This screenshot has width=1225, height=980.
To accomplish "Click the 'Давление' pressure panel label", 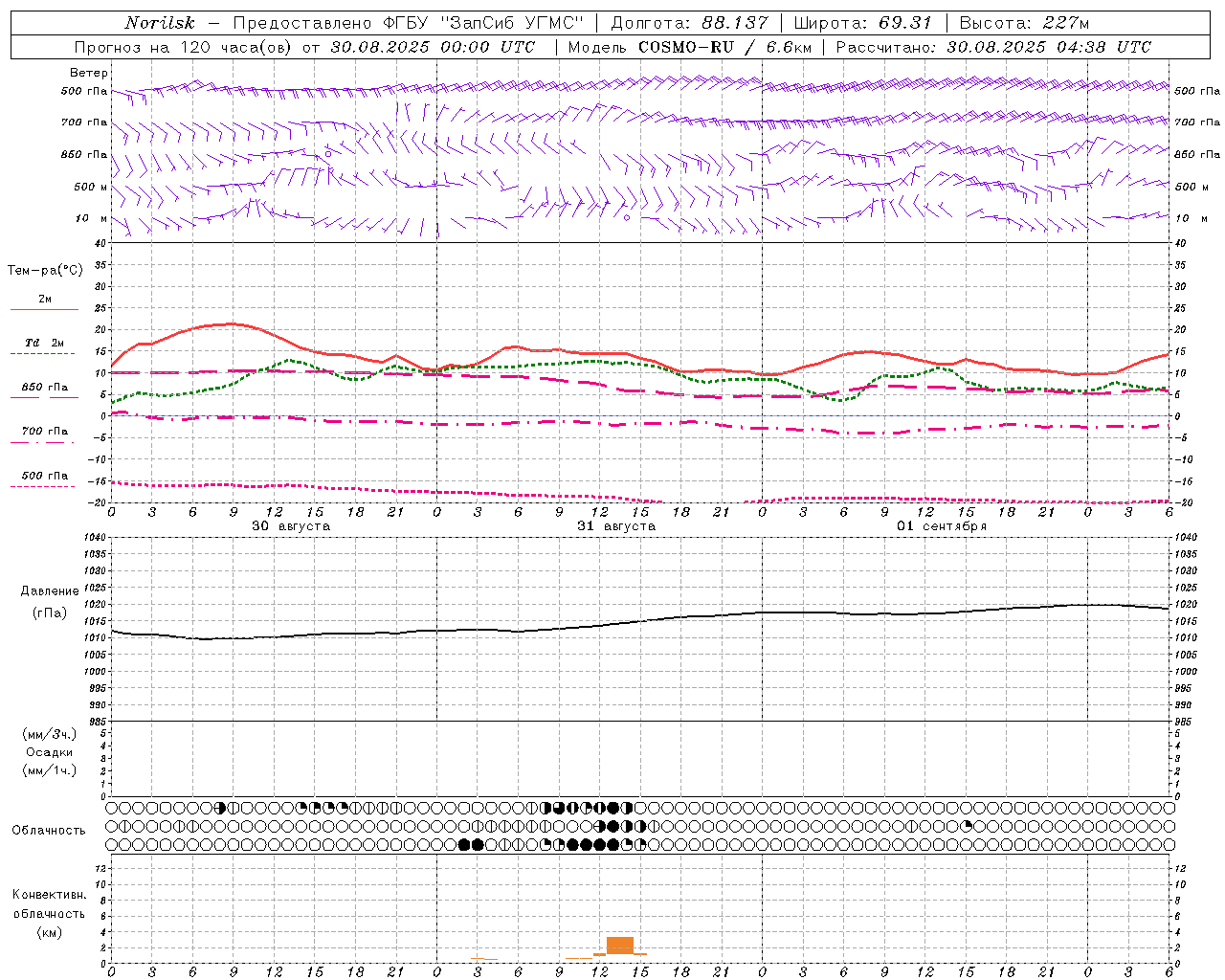I will [50, 591].
